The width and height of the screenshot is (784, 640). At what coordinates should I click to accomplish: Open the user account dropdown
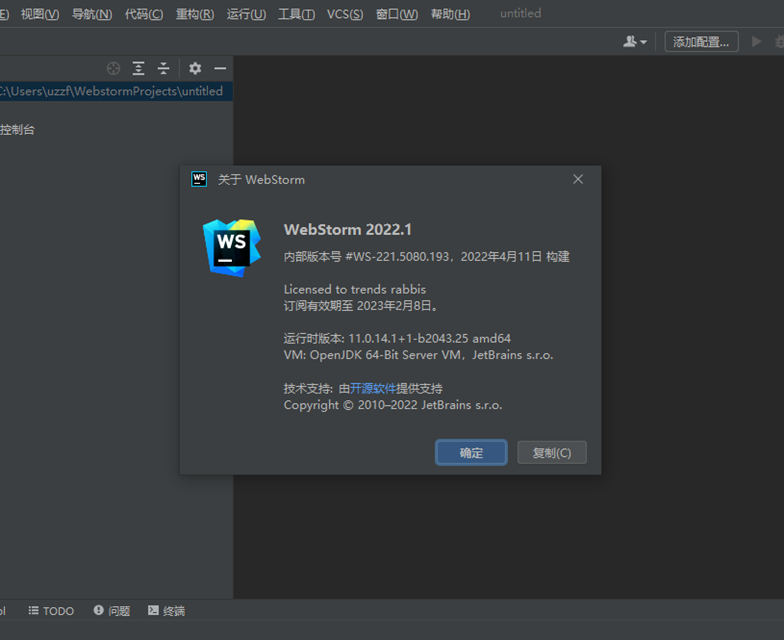tap(634, 42)
